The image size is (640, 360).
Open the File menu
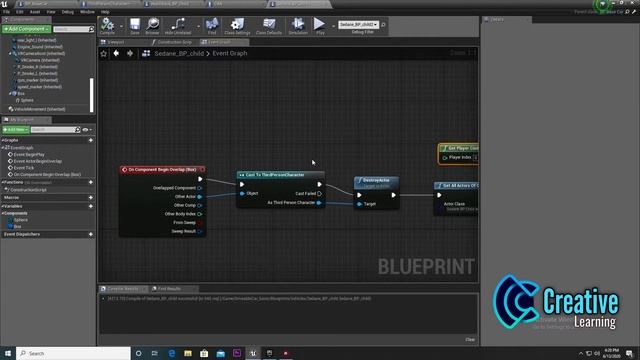click(7, 12)
